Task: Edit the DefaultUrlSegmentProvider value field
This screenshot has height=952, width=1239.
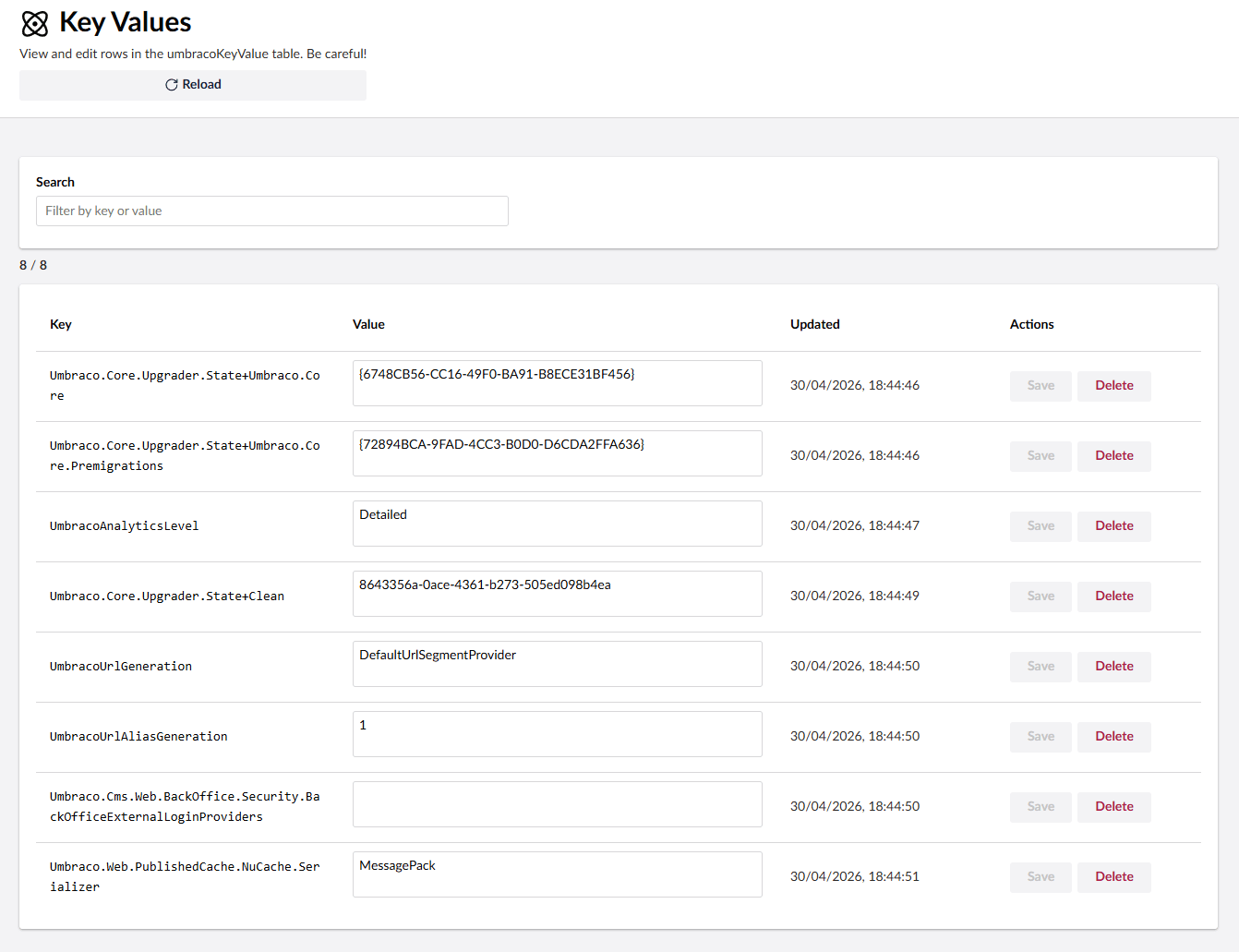Action: (558, 664)
